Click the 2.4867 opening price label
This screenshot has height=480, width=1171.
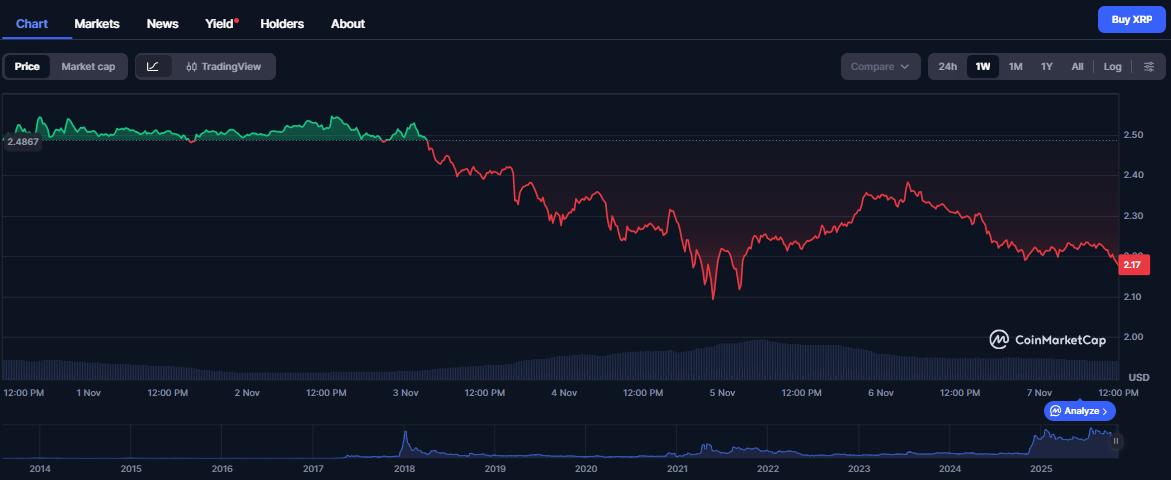tap(23, 142)
